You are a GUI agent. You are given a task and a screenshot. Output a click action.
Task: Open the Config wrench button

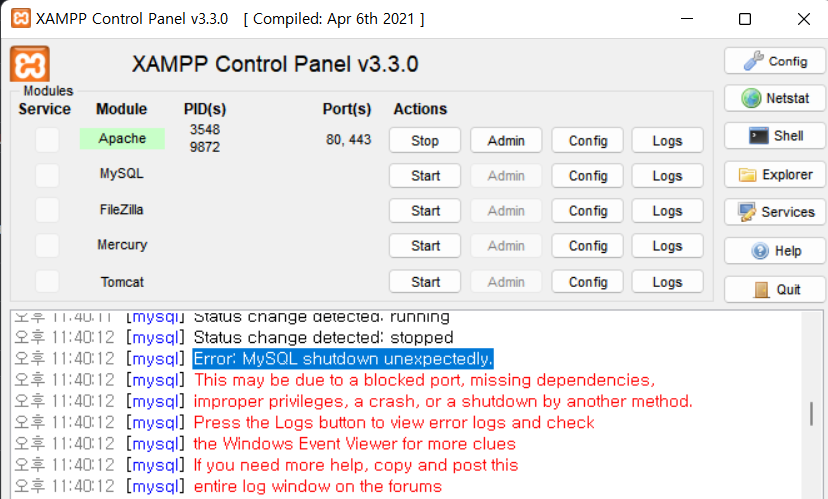(775, 61)
